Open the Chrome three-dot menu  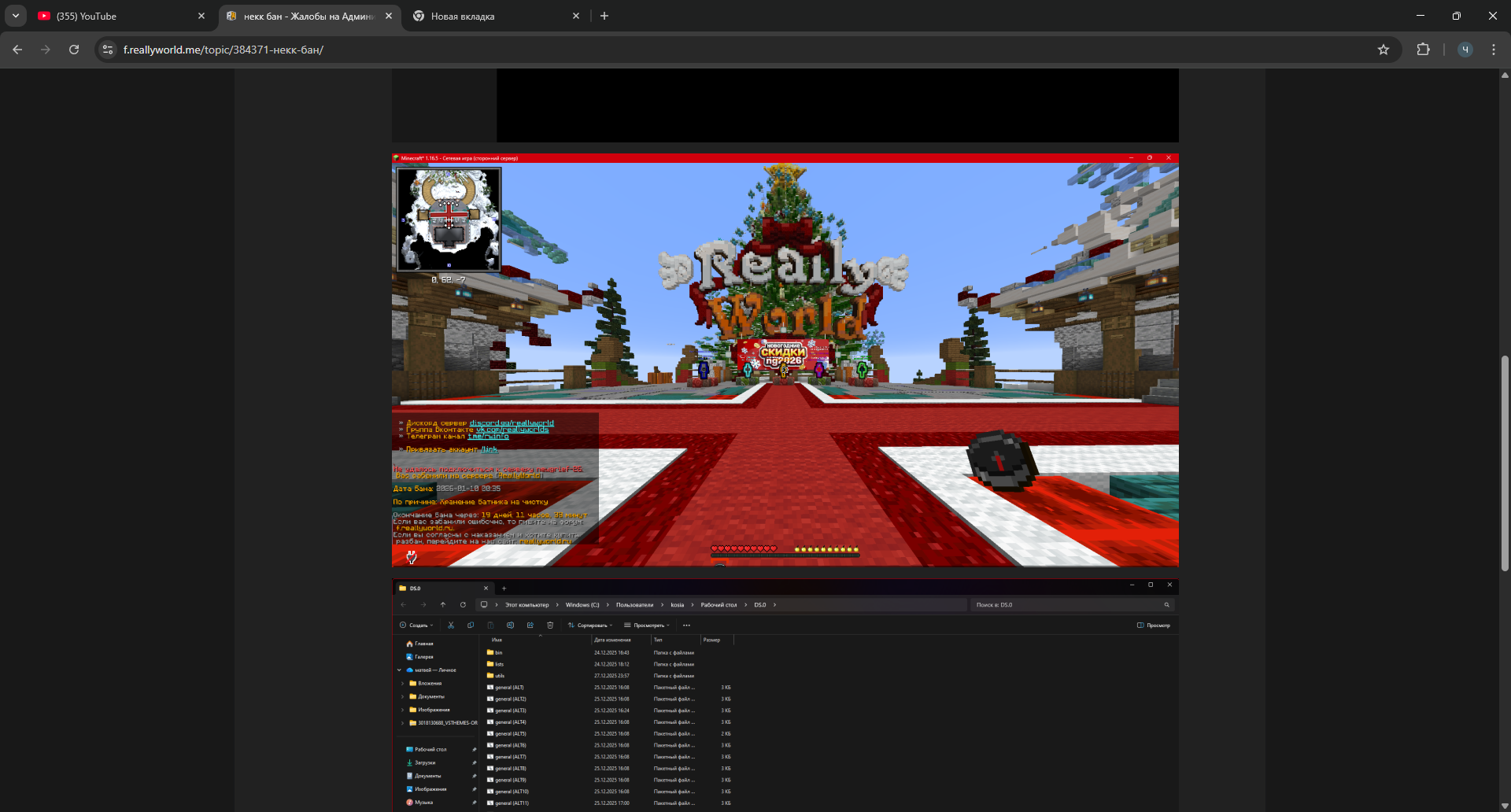[x=1494, y=50]
